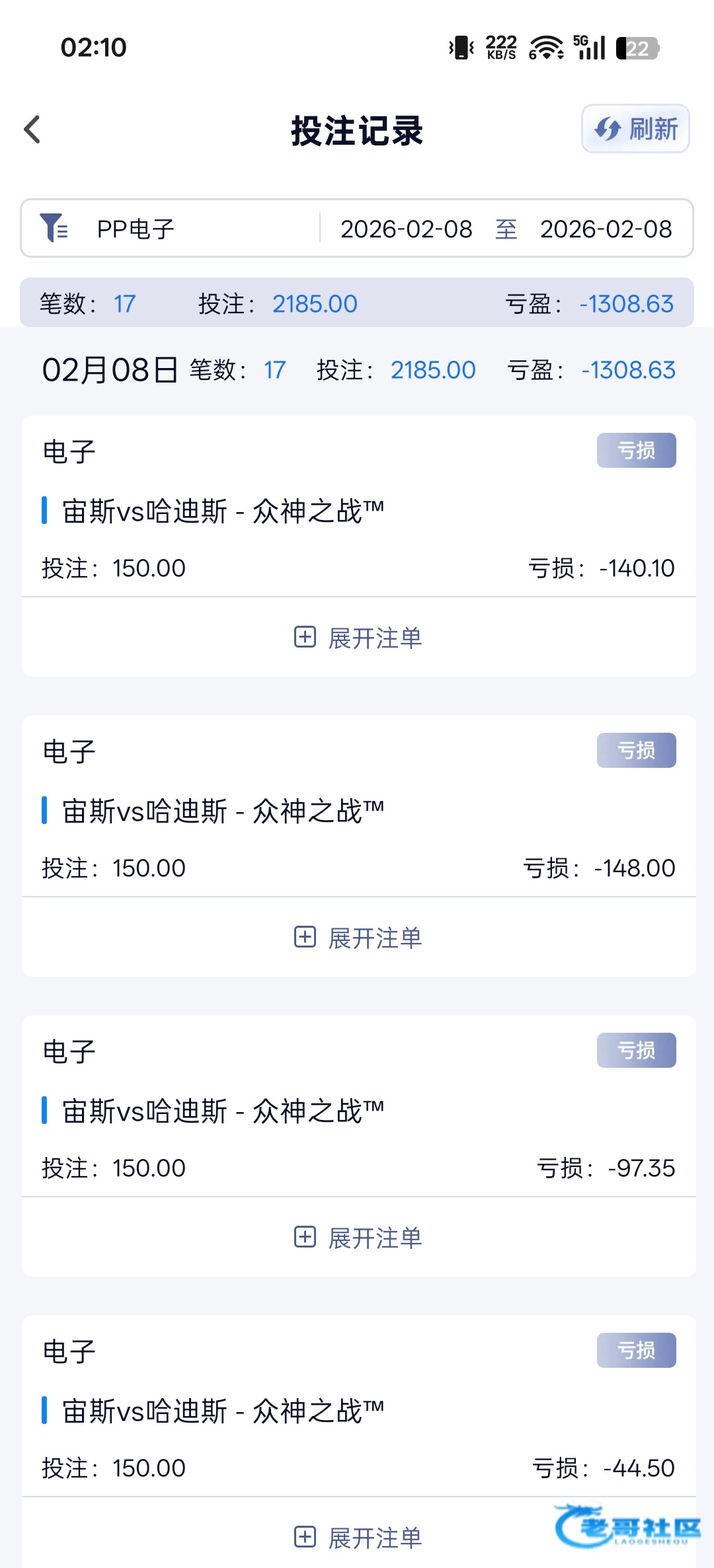This screenshot has width=714, height=1568.
Task: Tap the back arrow icon
Action: (x=32, y=130)
